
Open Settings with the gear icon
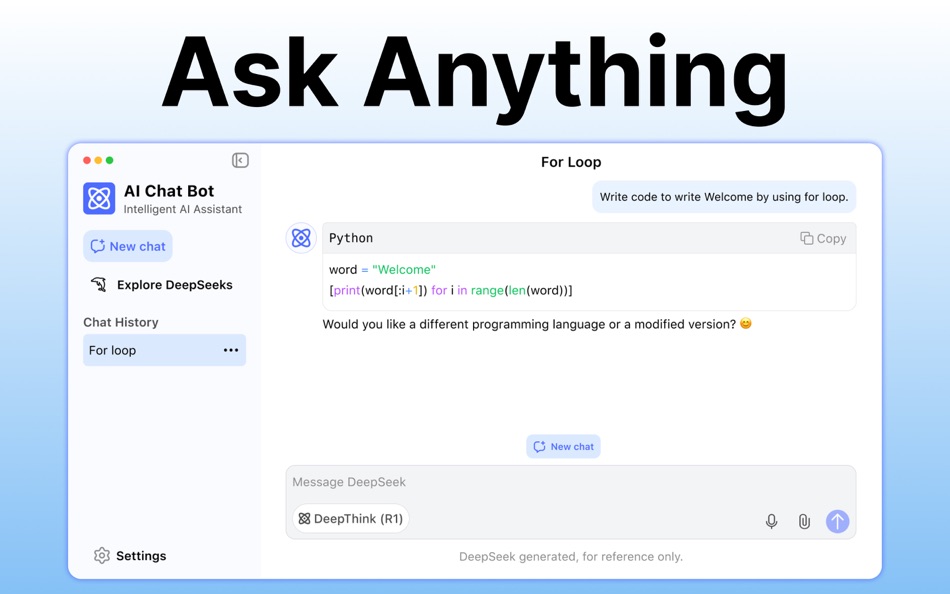click(x=102, y=556)
